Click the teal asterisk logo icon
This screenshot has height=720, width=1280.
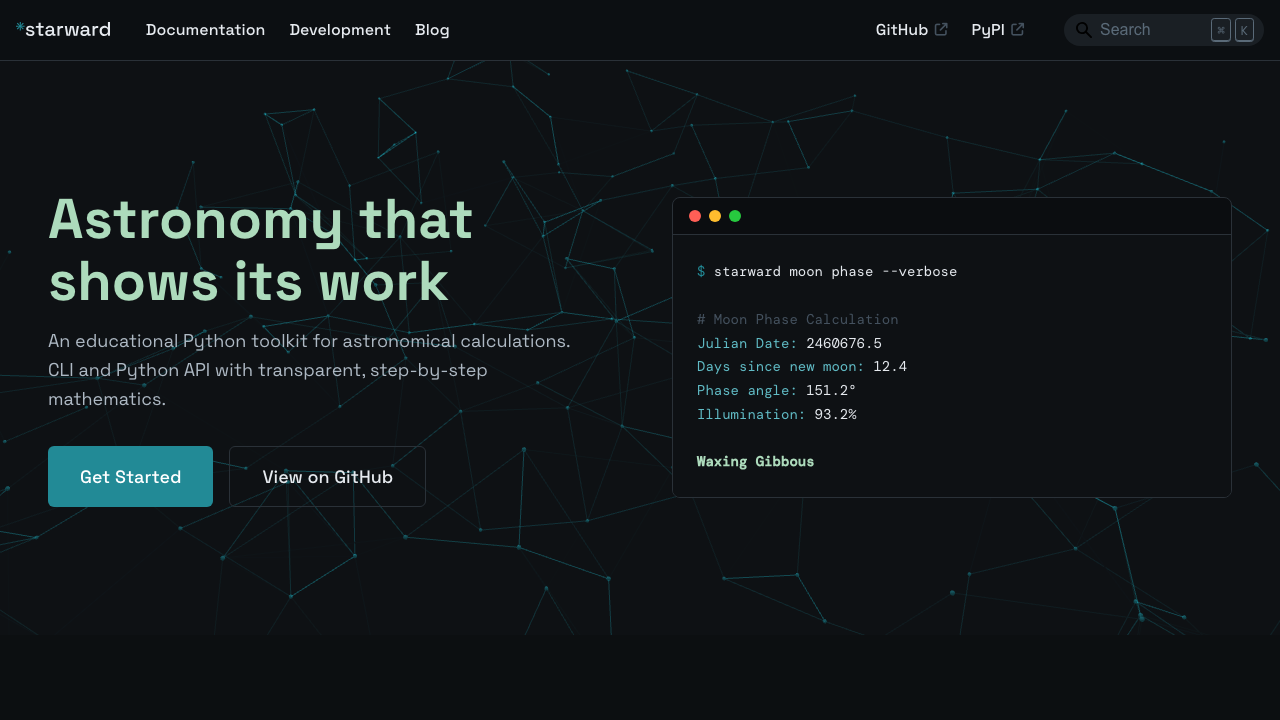click(20, 27)
